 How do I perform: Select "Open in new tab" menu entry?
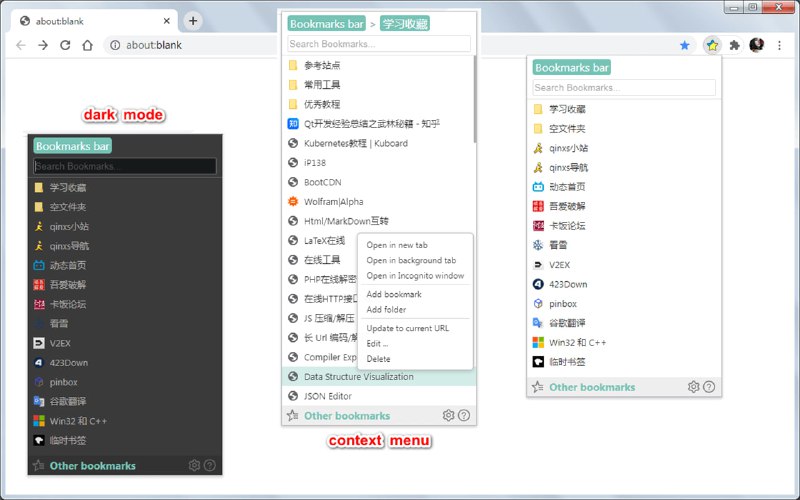point(397,245)
